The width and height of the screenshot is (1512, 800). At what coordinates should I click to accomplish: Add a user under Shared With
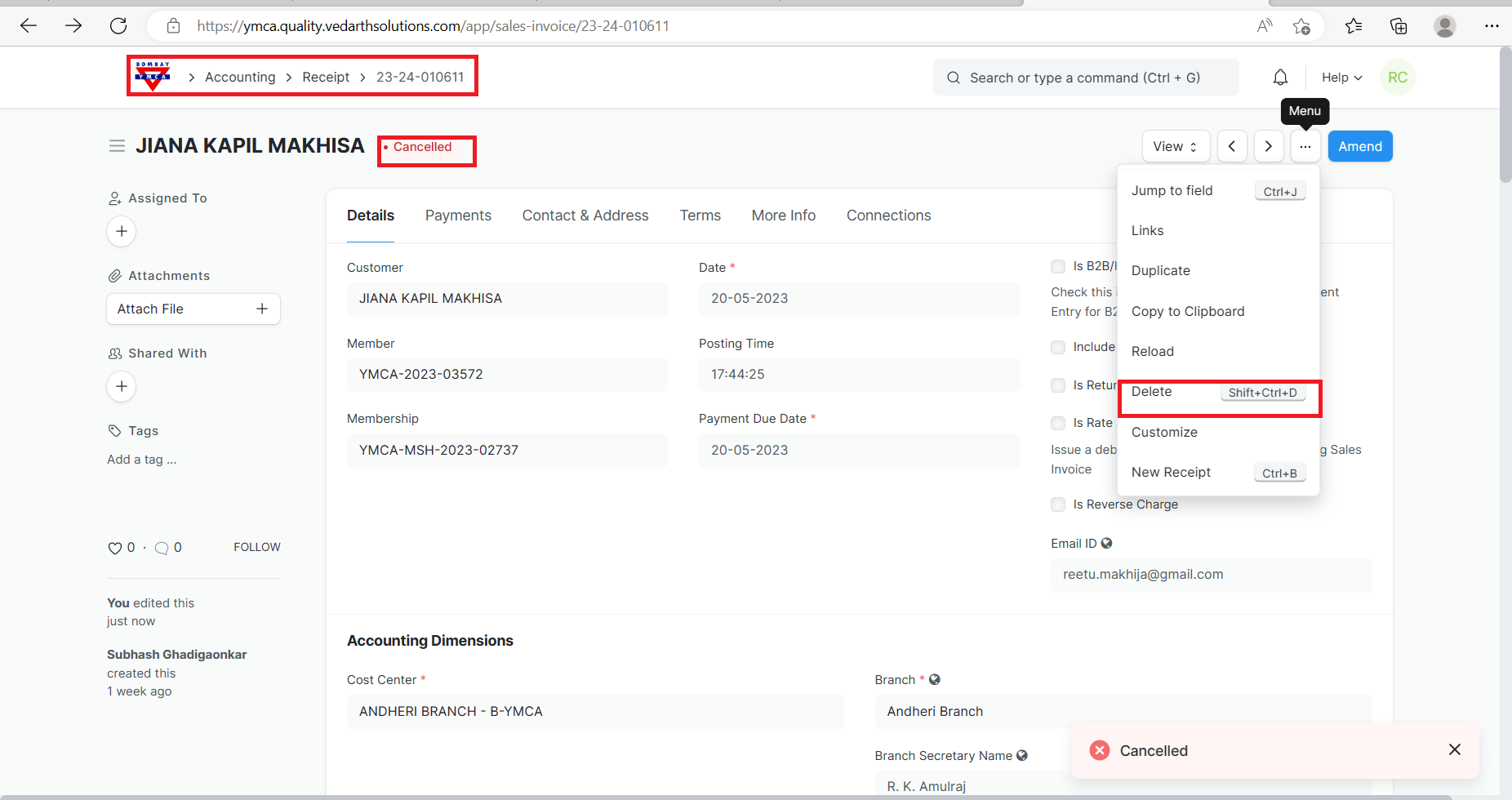122,387
